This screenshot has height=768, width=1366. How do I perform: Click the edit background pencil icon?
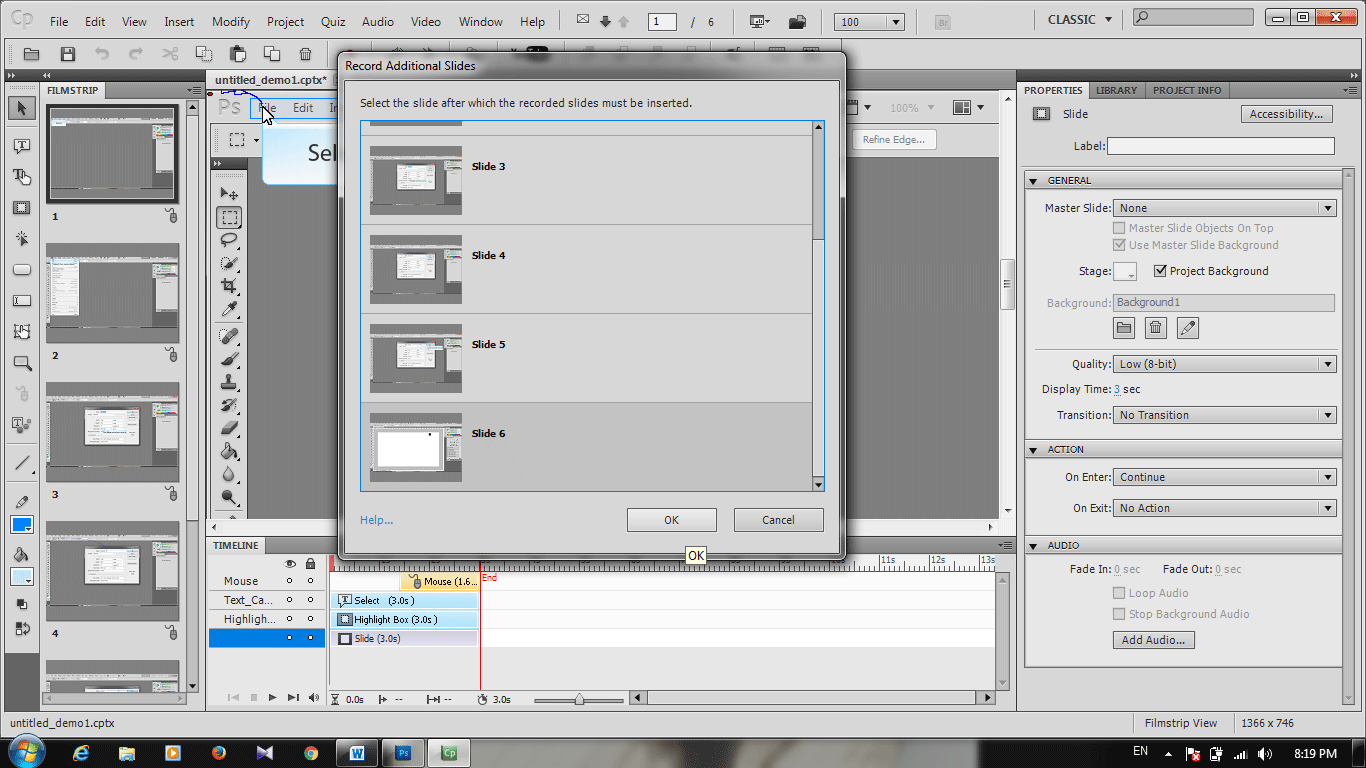click(x=1187, y=328)
